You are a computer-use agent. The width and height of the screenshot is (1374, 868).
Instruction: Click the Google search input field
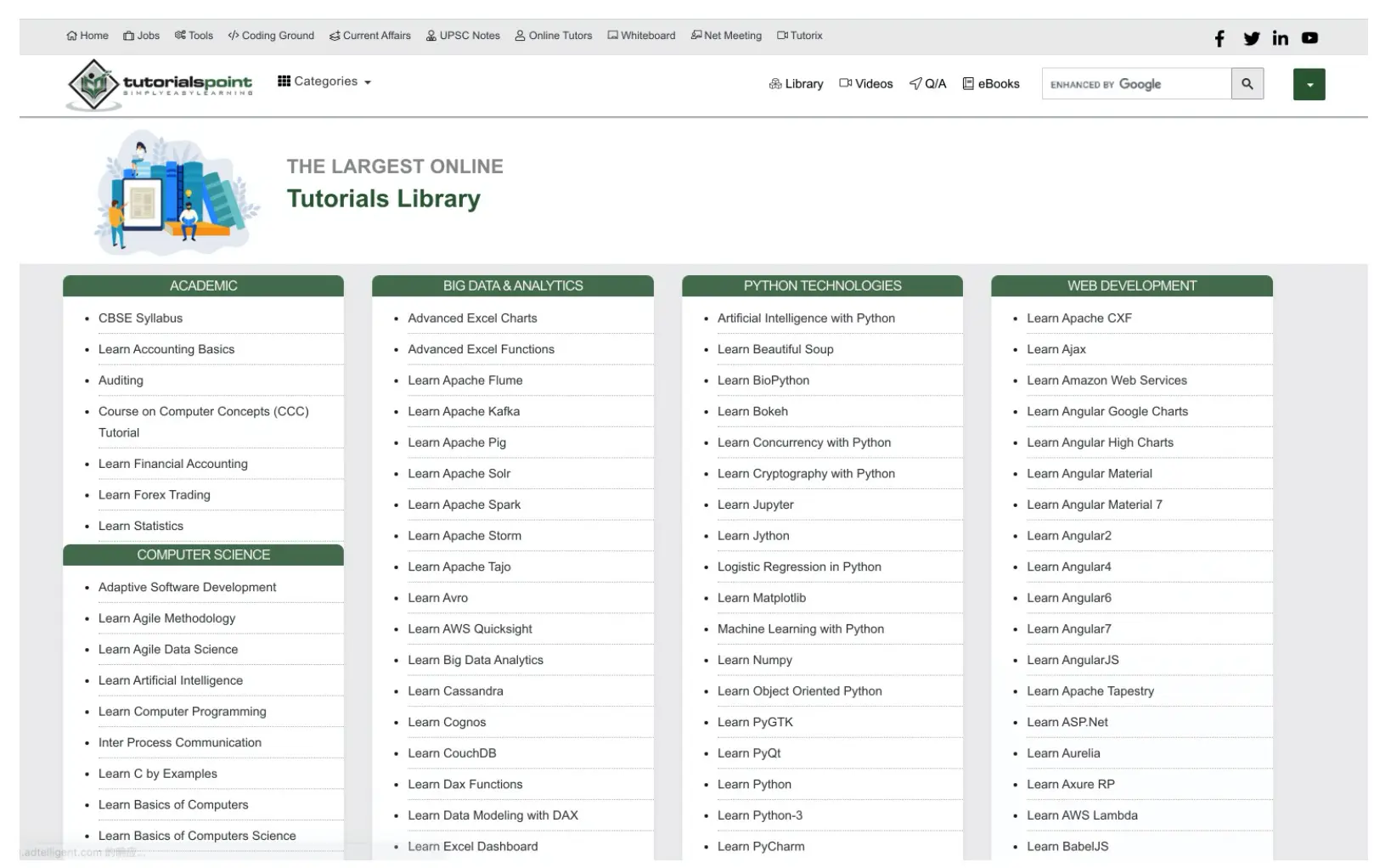pos(1136,84)
